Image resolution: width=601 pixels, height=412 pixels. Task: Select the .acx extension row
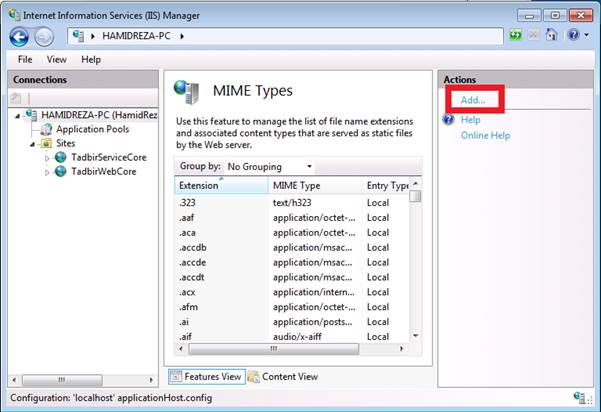(x=292, y=292)
